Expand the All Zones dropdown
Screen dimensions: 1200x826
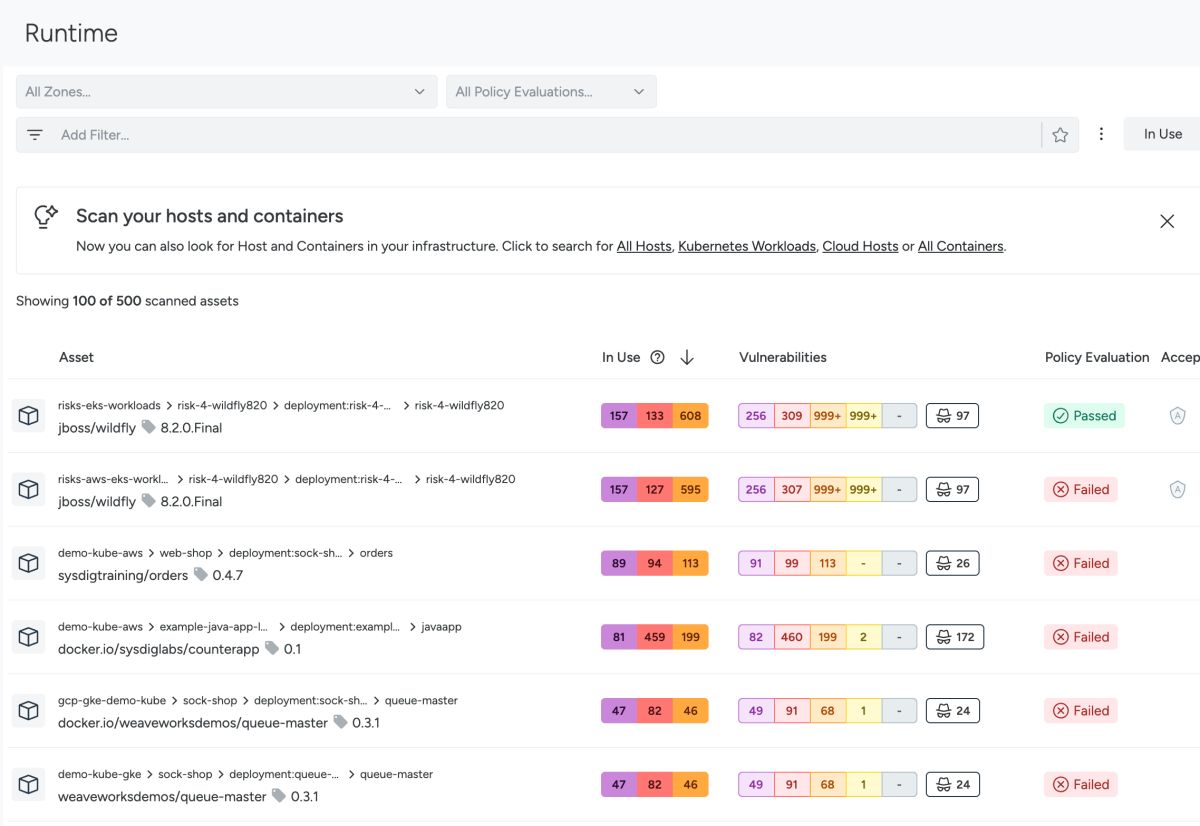226,92
